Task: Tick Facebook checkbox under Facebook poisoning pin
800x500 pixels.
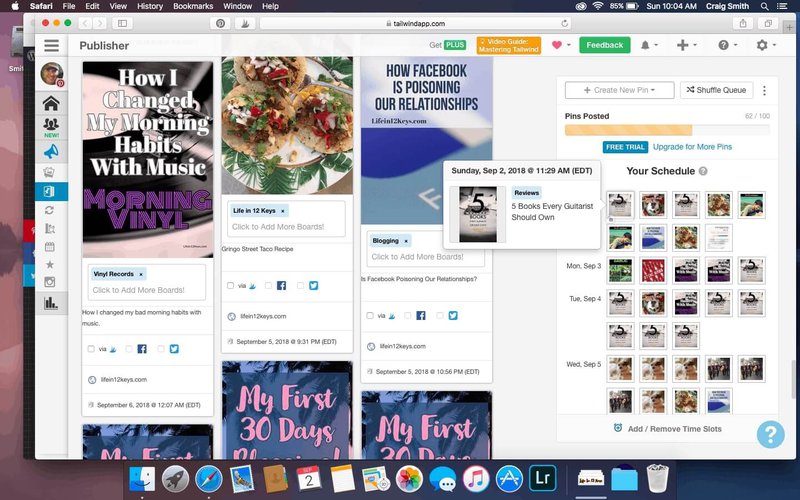Action: click(x=408, y=316)
